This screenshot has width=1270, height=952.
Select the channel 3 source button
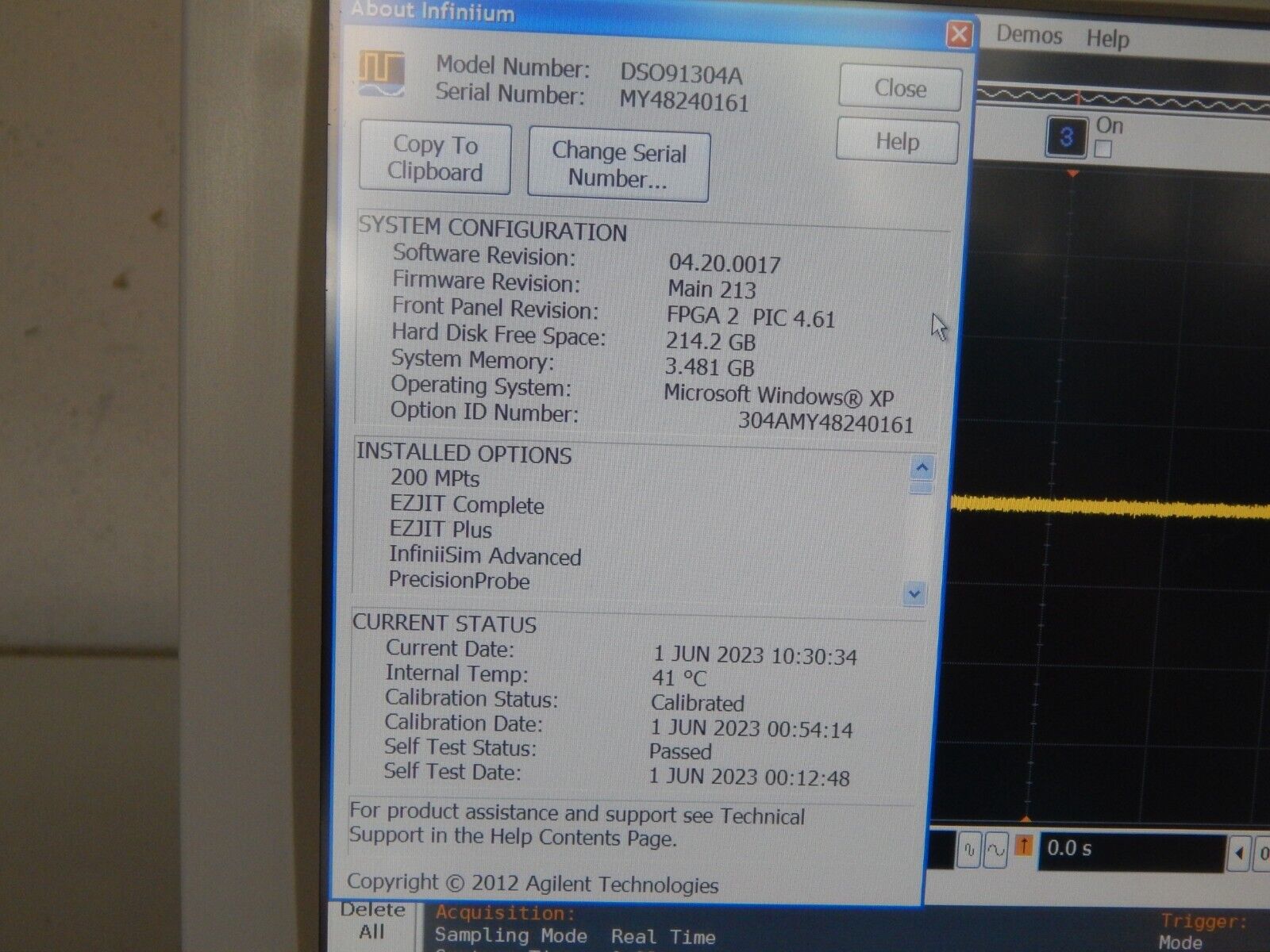click(1068, 135)
